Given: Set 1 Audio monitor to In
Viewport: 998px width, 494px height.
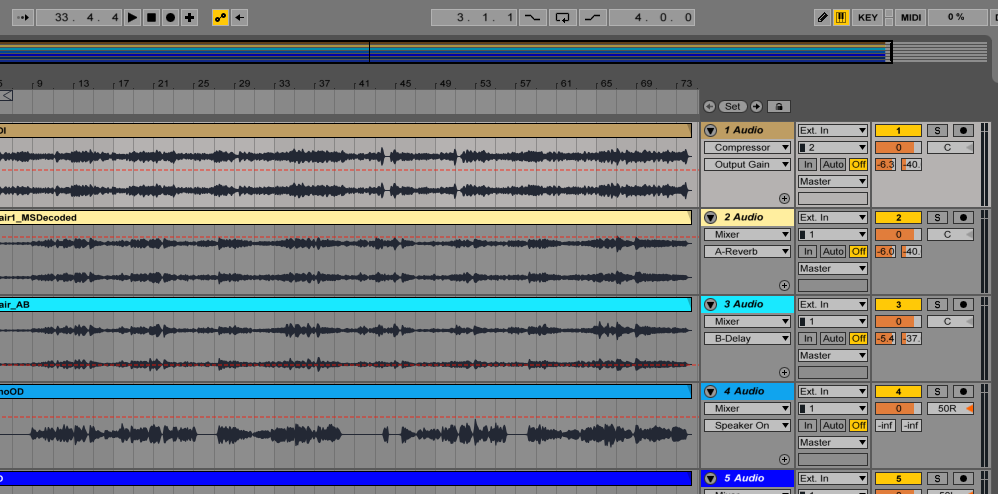Looking at the screenshot, I should click(808, 165).
